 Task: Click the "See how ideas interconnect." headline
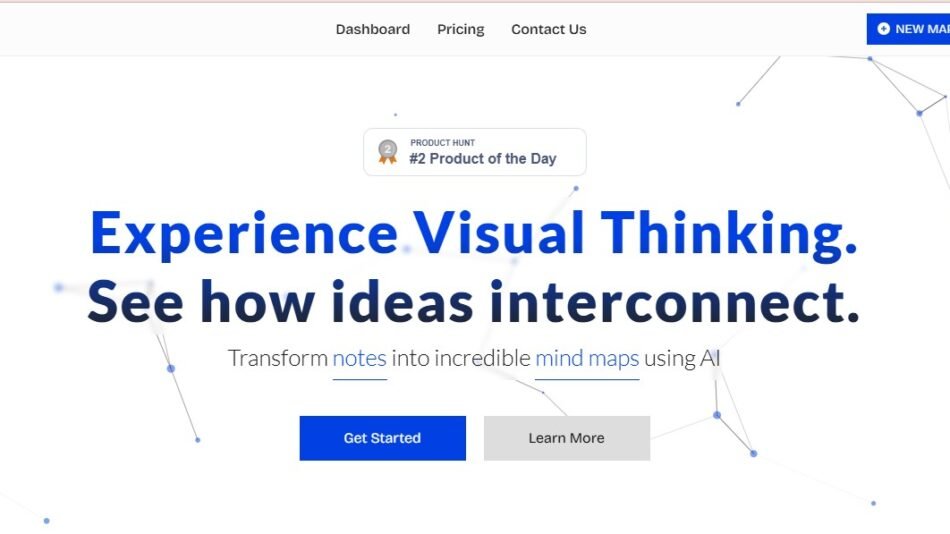click(473, 301)
